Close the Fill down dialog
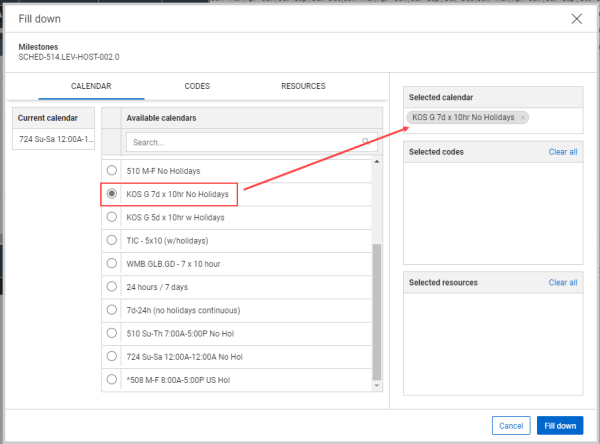The image size is (600, 444). 576,18
